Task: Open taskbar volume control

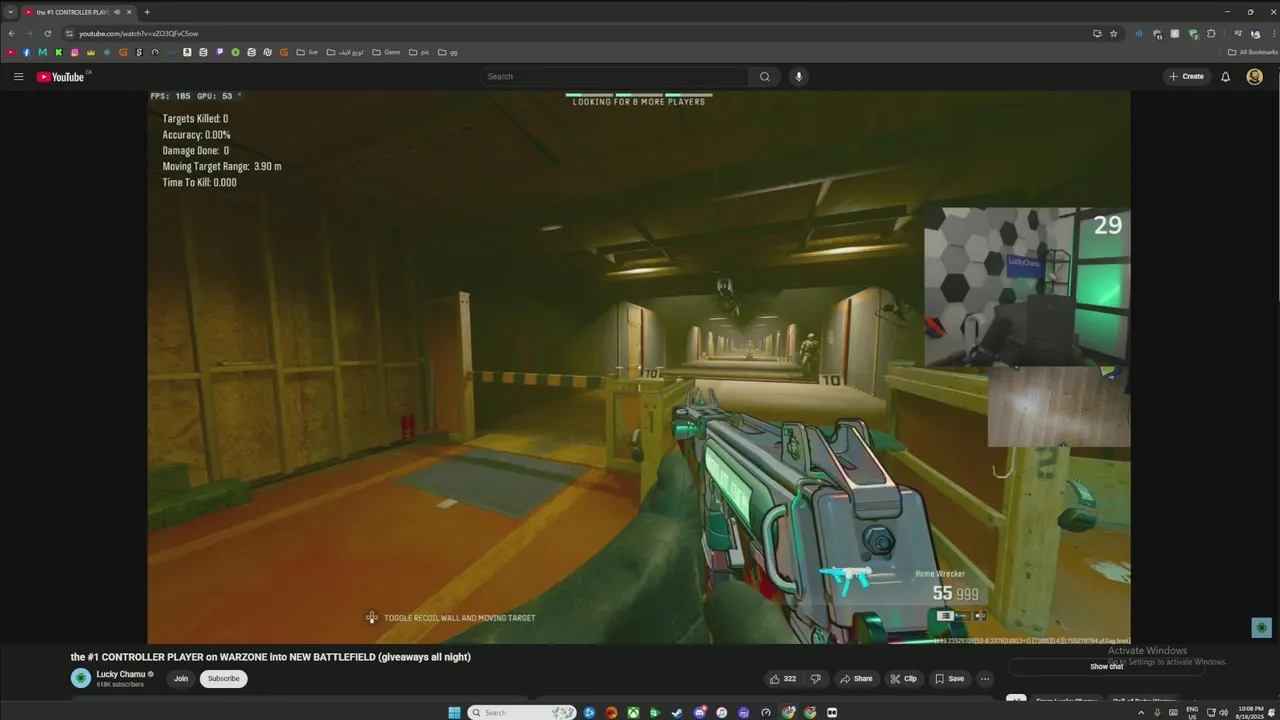Action: tap(1223, 712)
